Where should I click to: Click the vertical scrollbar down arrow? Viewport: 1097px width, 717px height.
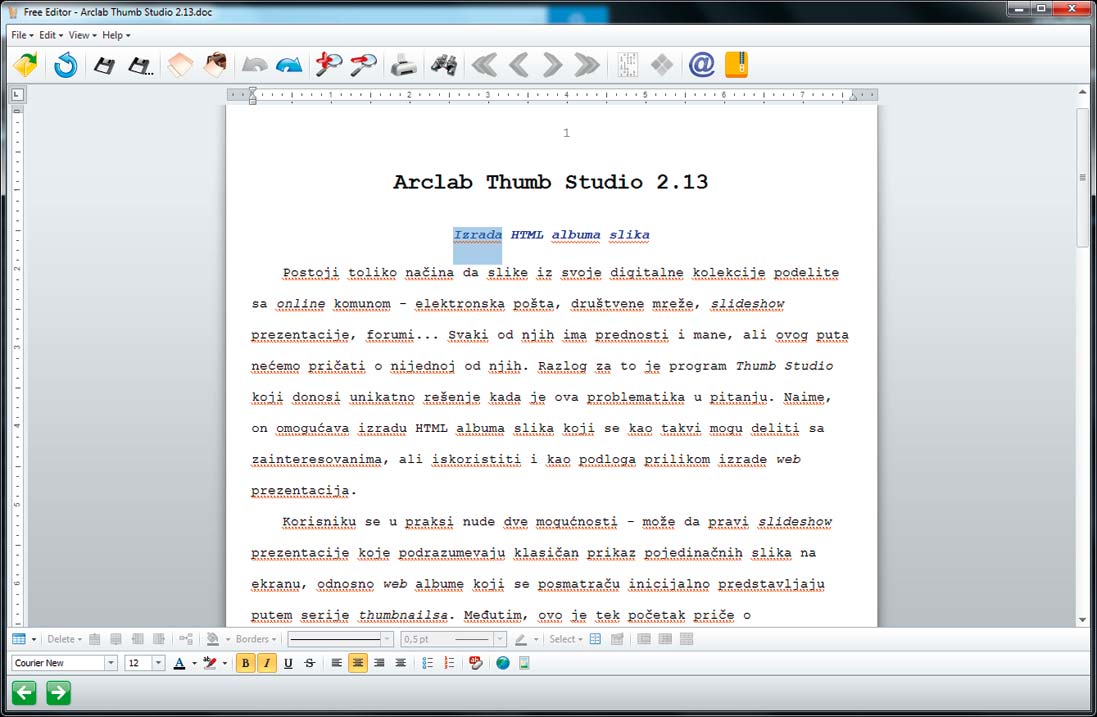tap(1082, 620)
